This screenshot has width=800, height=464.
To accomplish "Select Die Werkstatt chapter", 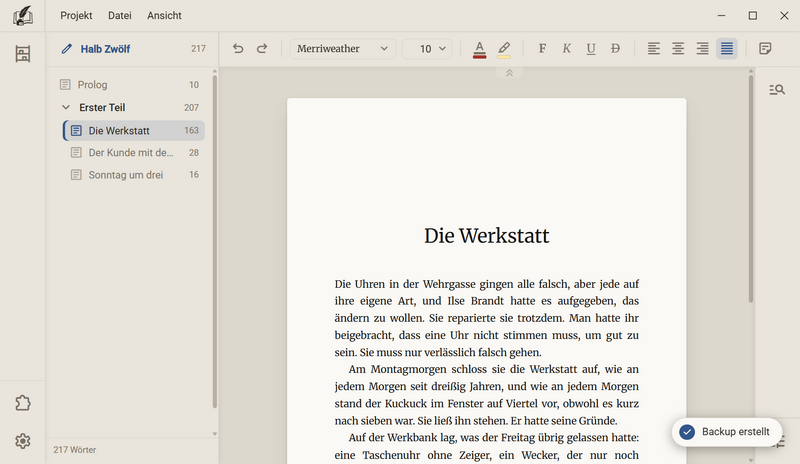I will coord(134,131).
